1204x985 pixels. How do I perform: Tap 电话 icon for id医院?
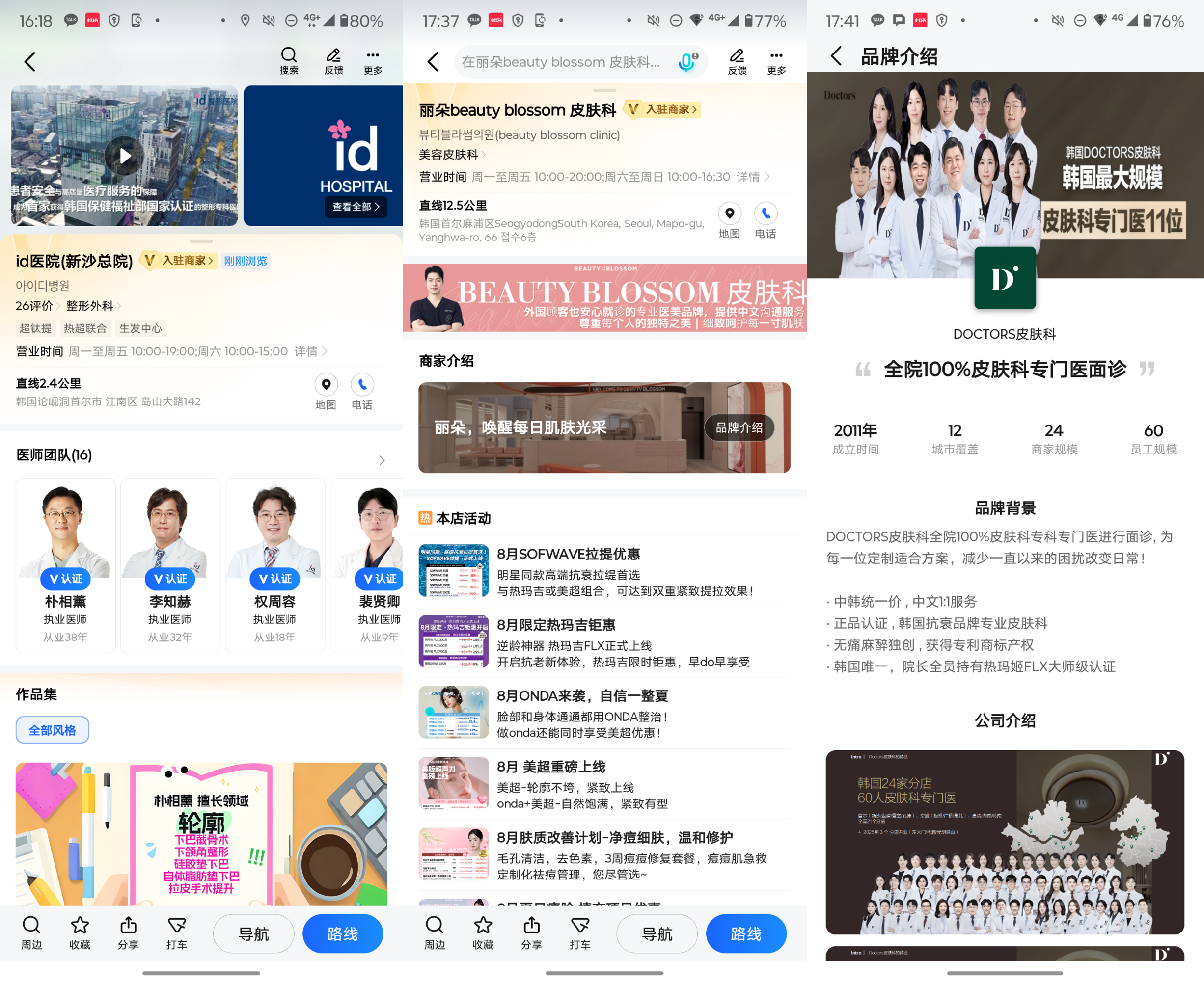tap(362, 392)
